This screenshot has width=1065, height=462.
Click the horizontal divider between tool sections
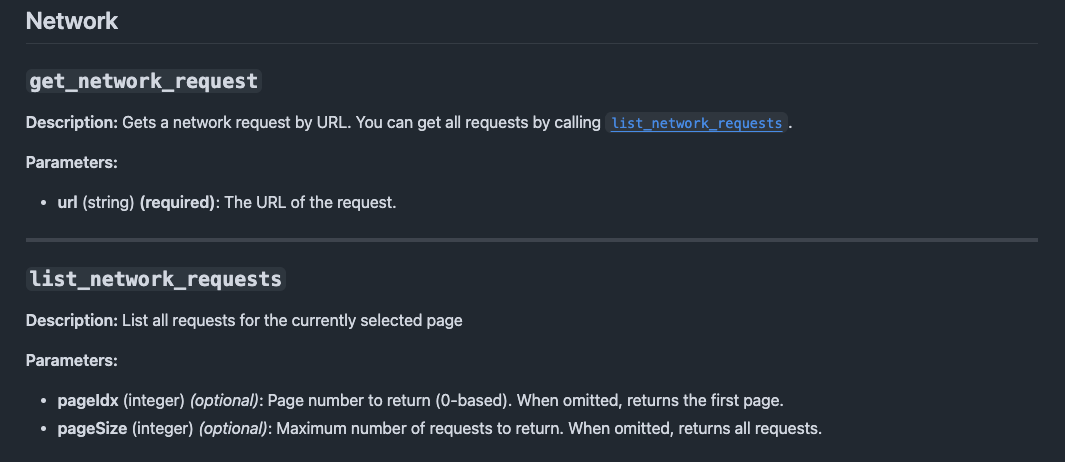[532, 240]
